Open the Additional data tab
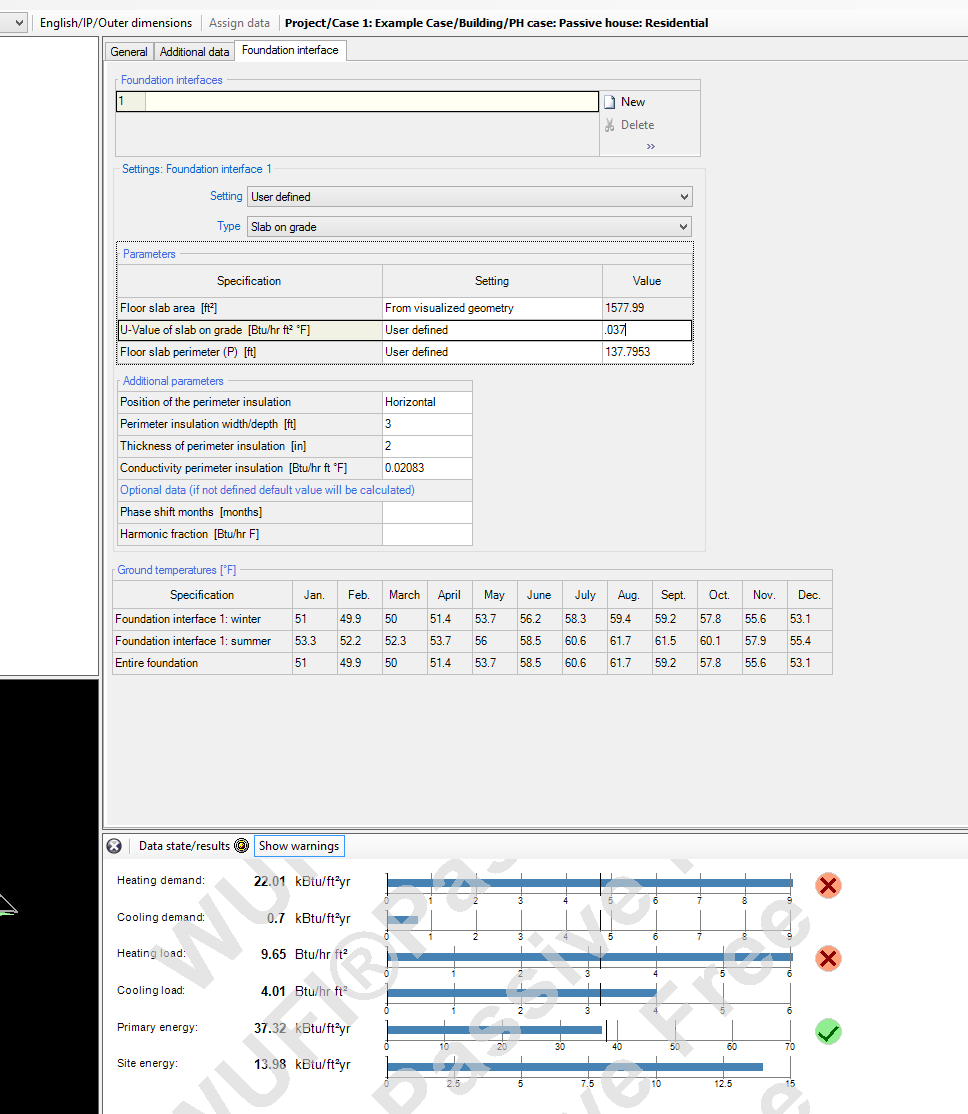 [195, 52]
